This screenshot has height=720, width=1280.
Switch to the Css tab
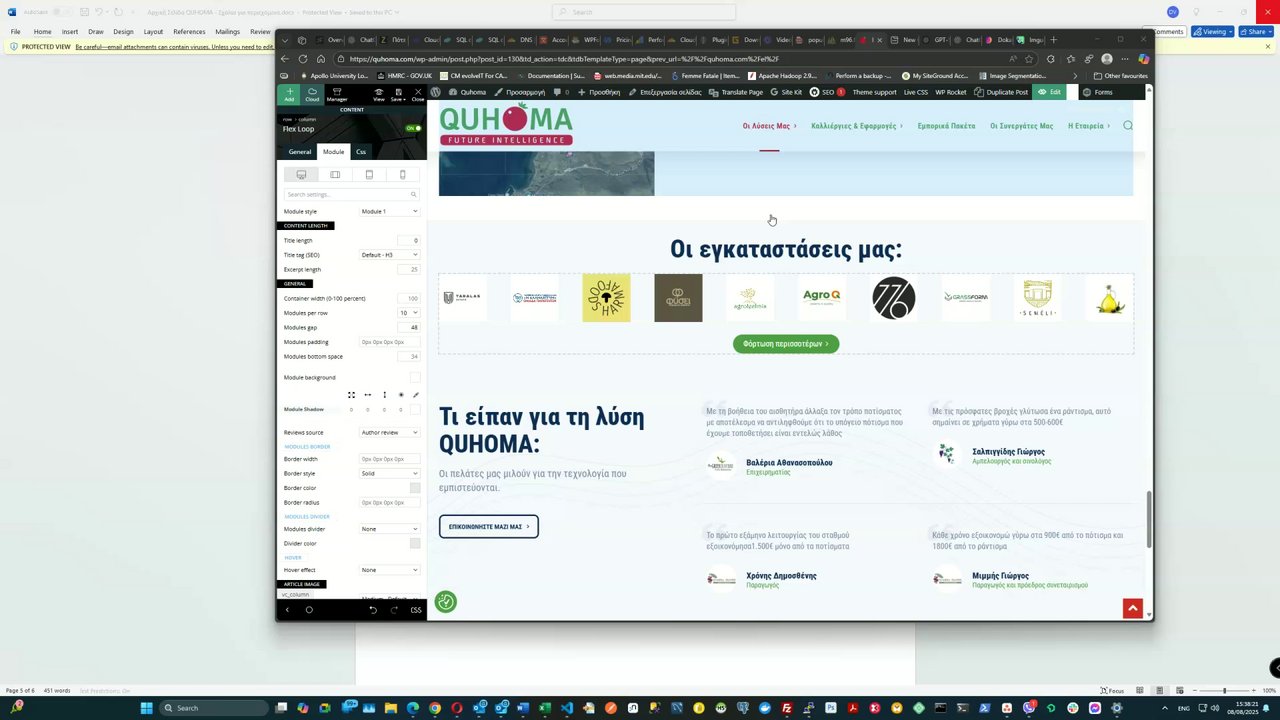(361, 152)
